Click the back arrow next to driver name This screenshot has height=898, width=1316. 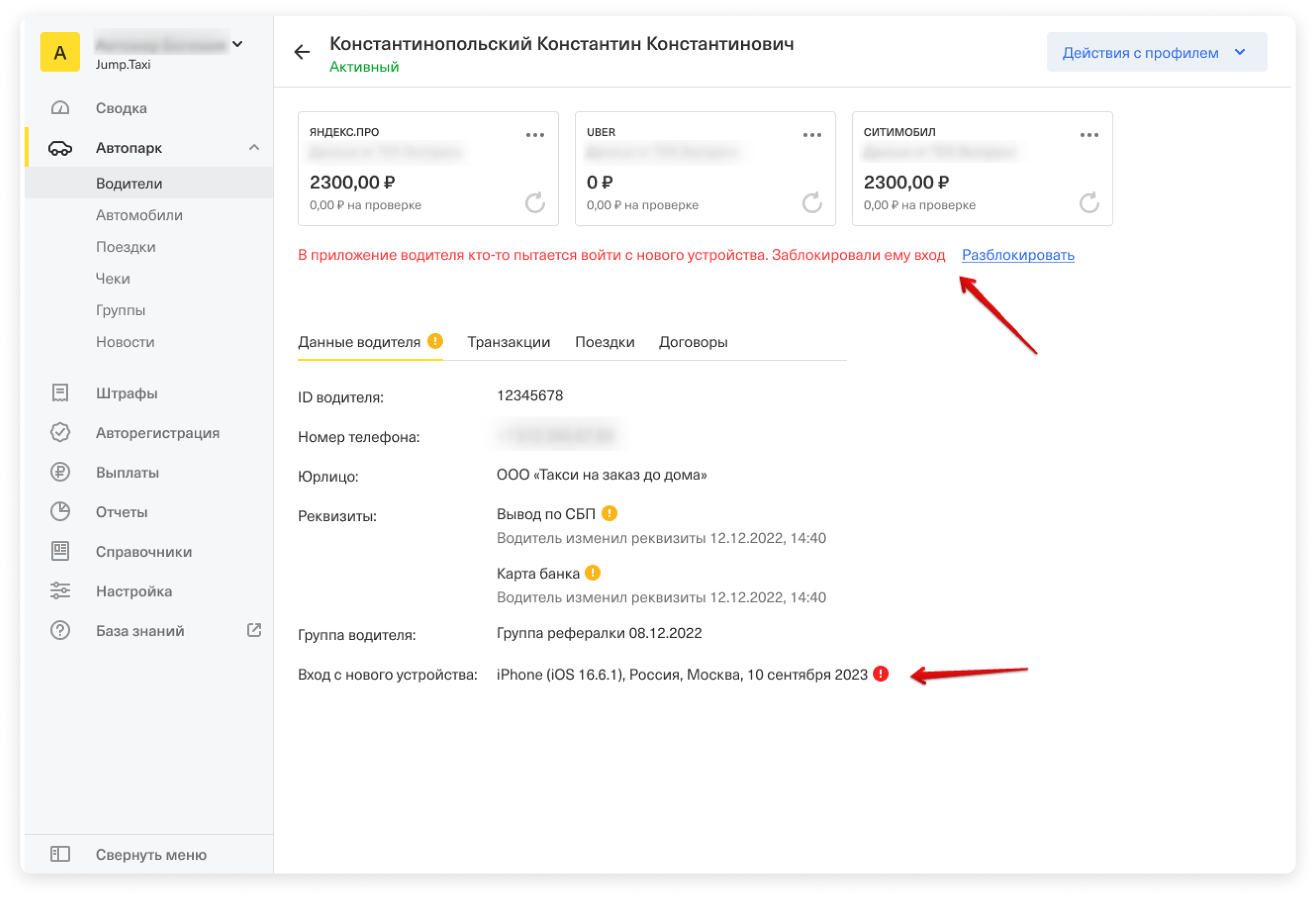coord(302,52)
